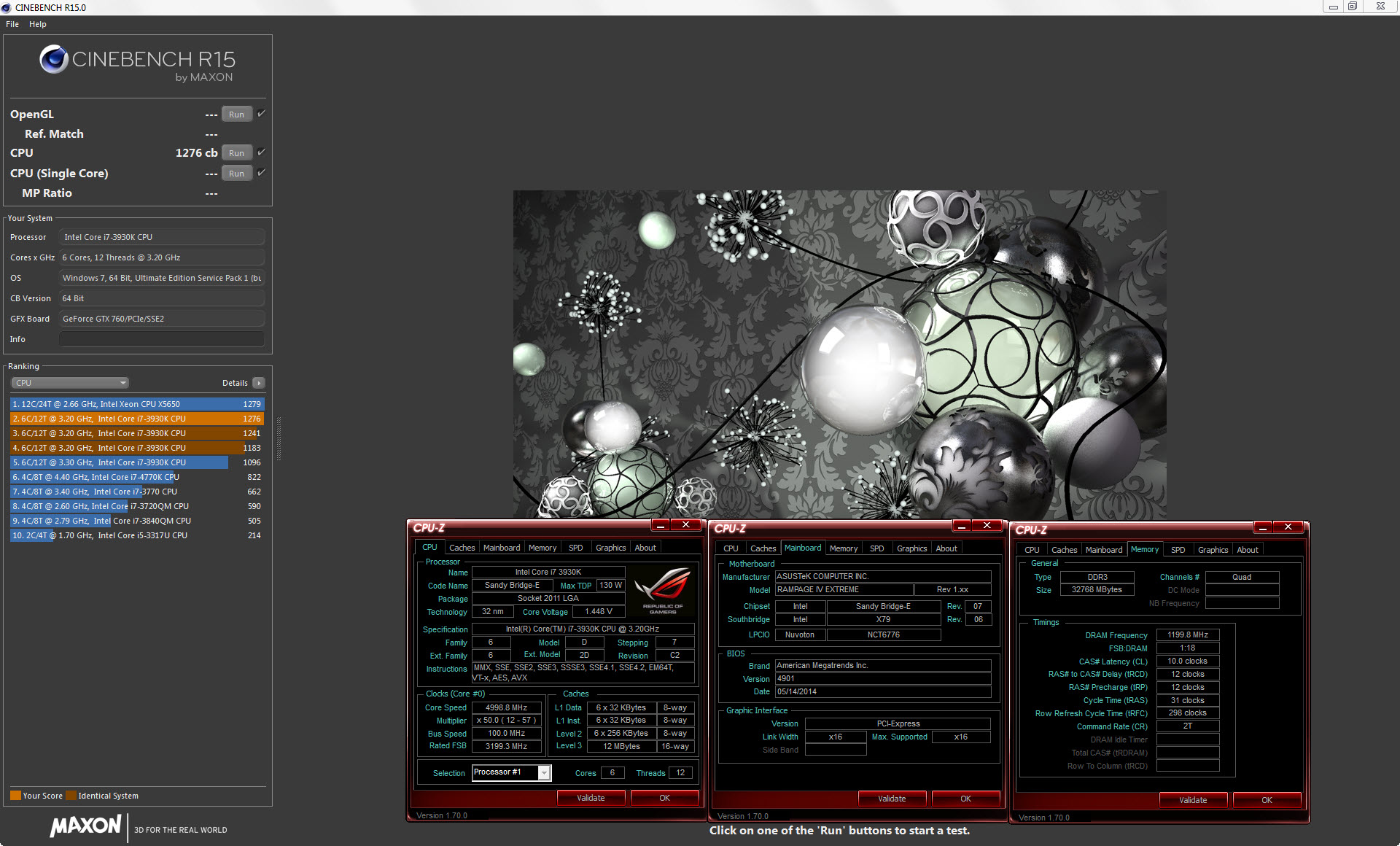Click the ranking Details arrow button

[x=259, y=383]
